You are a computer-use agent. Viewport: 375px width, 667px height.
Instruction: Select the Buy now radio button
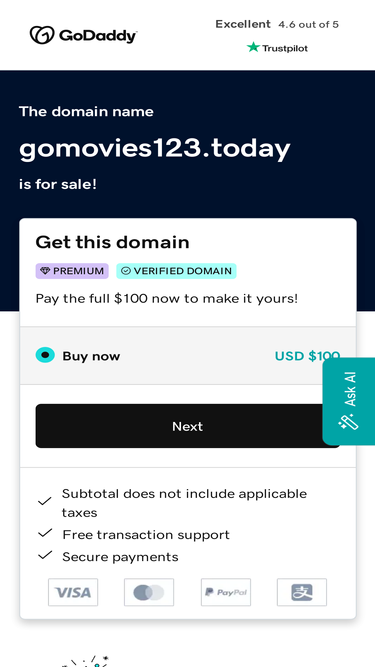point(45,355)
